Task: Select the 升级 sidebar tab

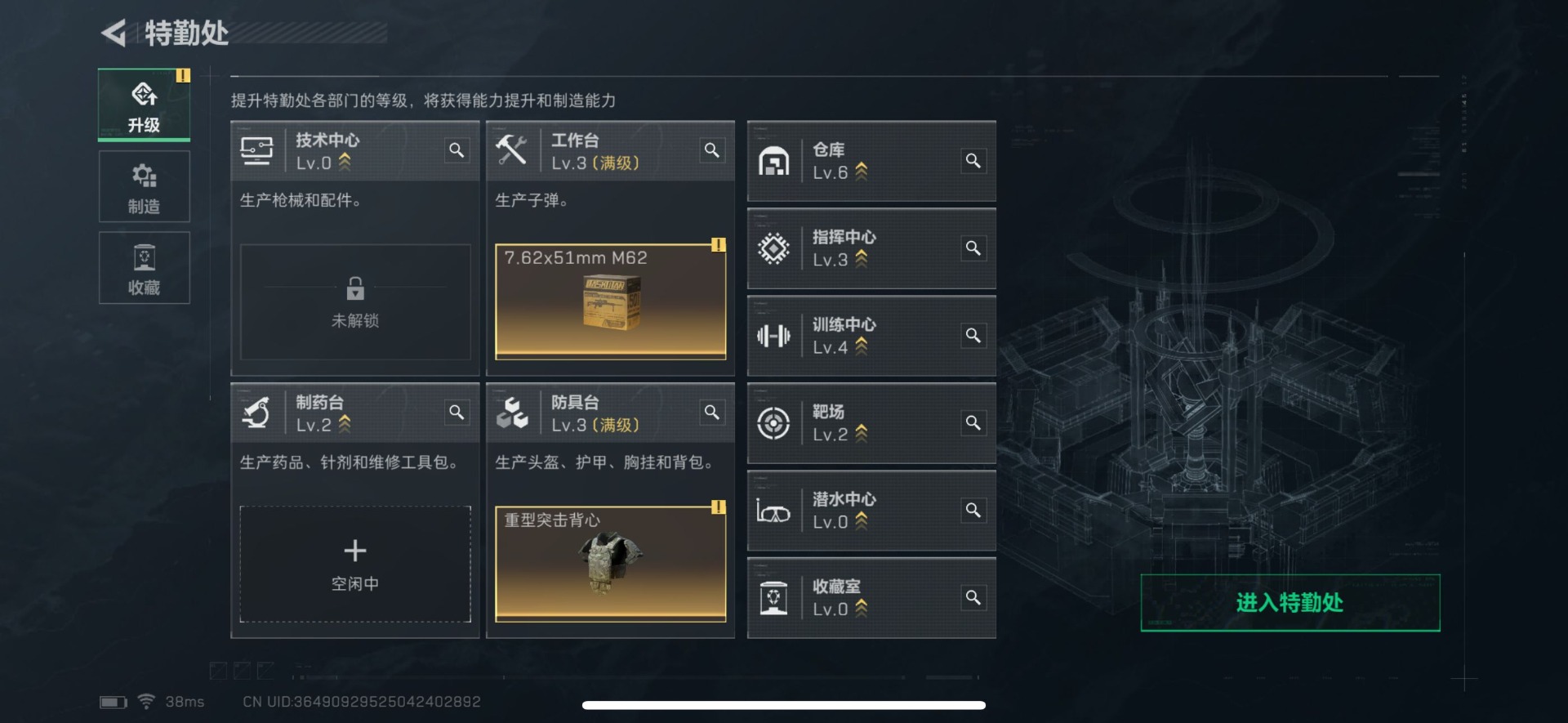Action: (x=144, y=105)
